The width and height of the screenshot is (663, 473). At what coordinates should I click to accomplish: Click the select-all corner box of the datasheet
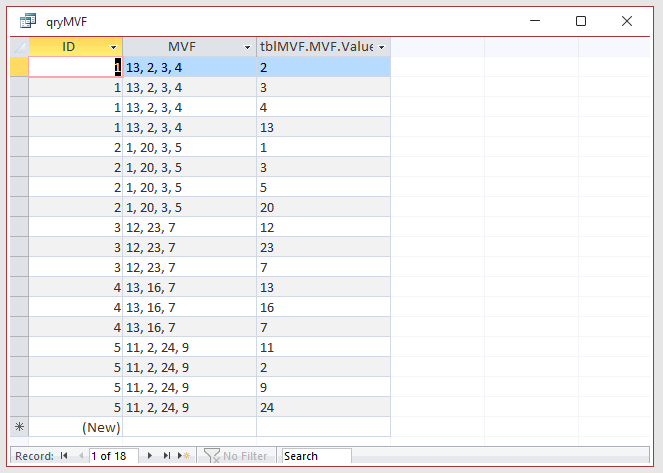[x=19, y=46]
